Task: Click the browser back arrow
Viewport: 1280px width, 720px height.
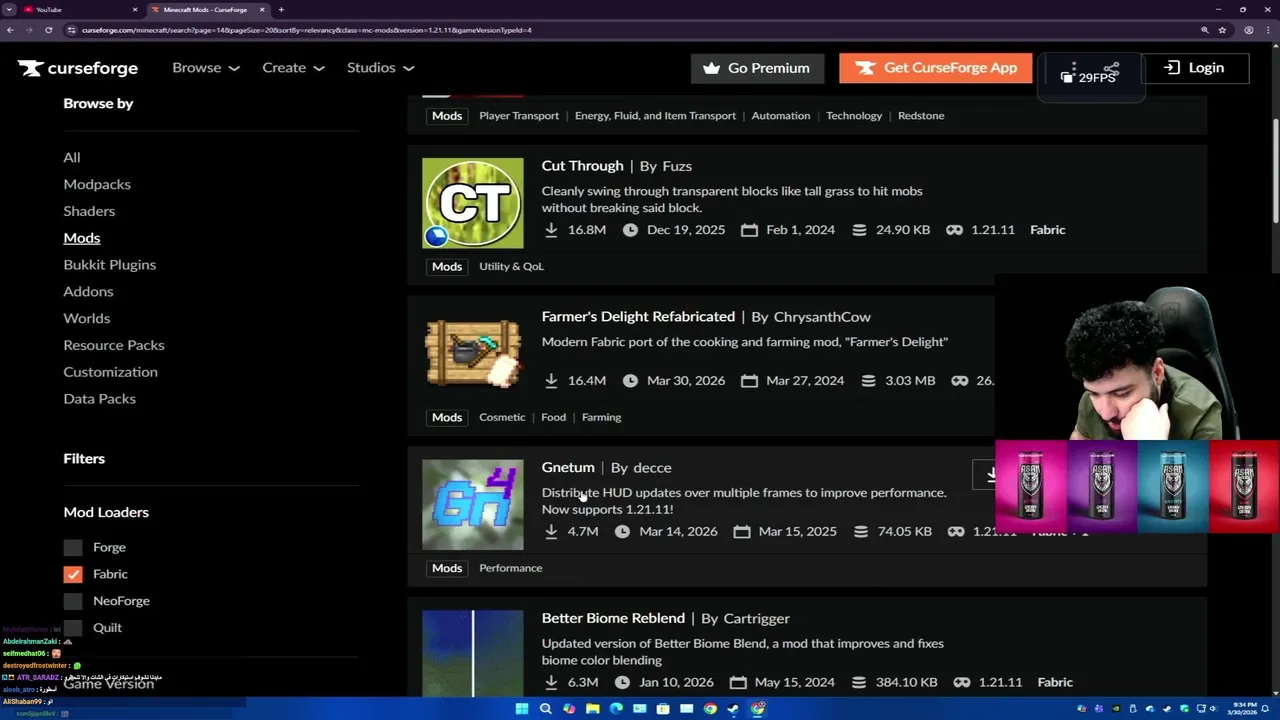Action: pos(10,30)
